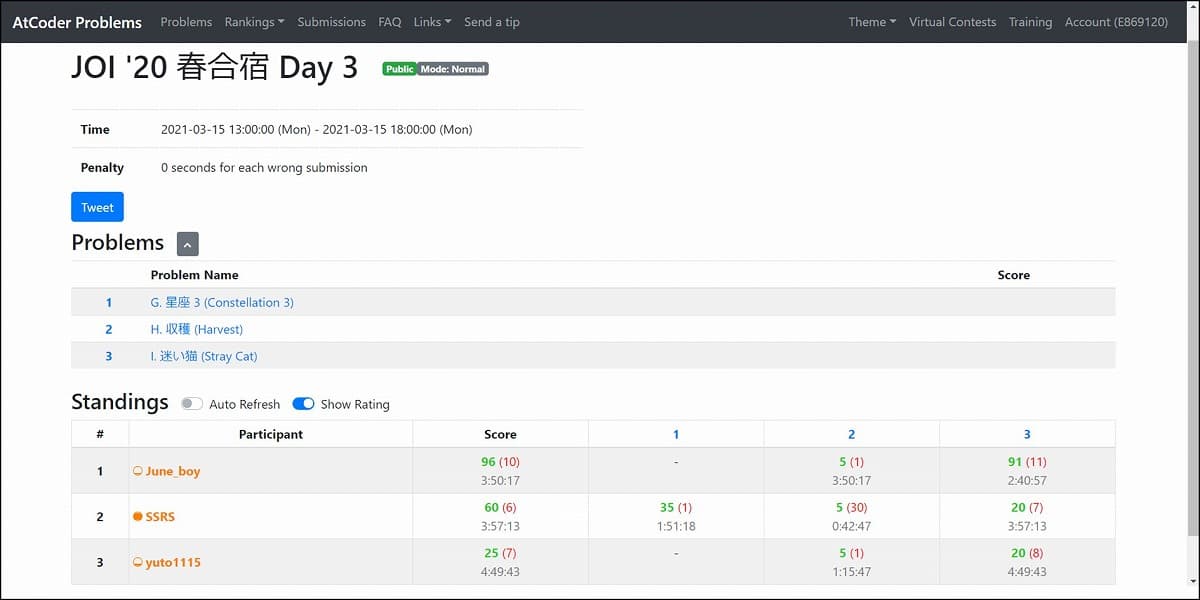Click the contest time range text
Image resolution: width=1200 pixels, height=600 pixels.
pos(316,129)
